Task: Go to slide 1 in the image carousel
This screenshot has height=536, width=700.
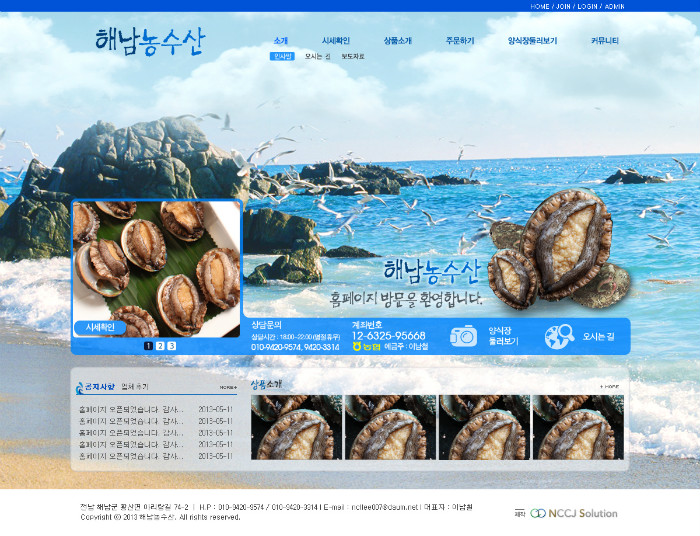Action: pyautogui.click(x=148, y=346)
